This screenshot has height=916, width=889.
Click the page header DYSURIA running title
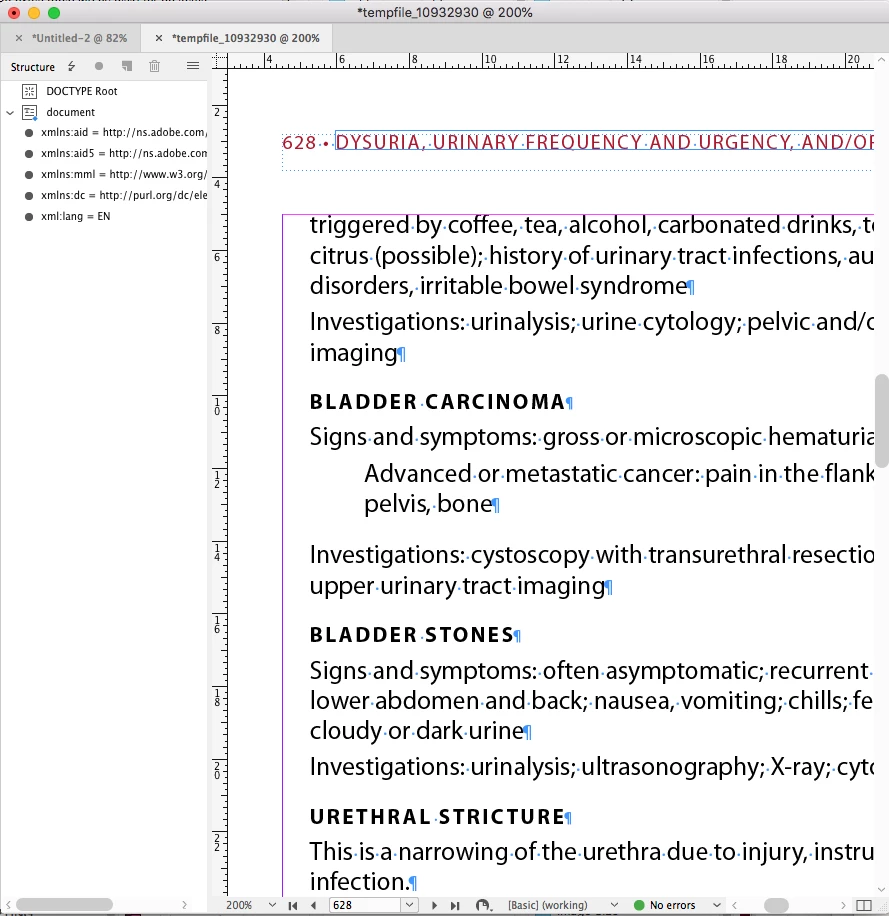tap(604, 142)
